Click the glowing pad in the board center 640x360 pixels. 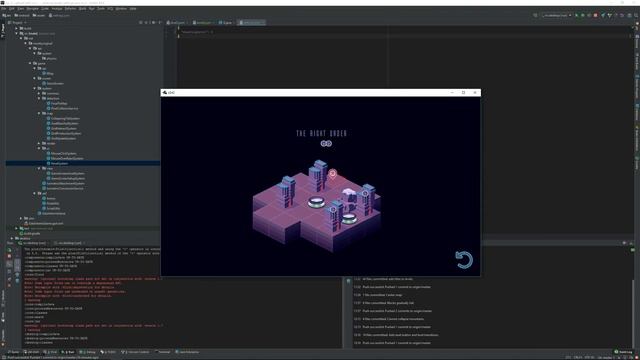point(316,202)
